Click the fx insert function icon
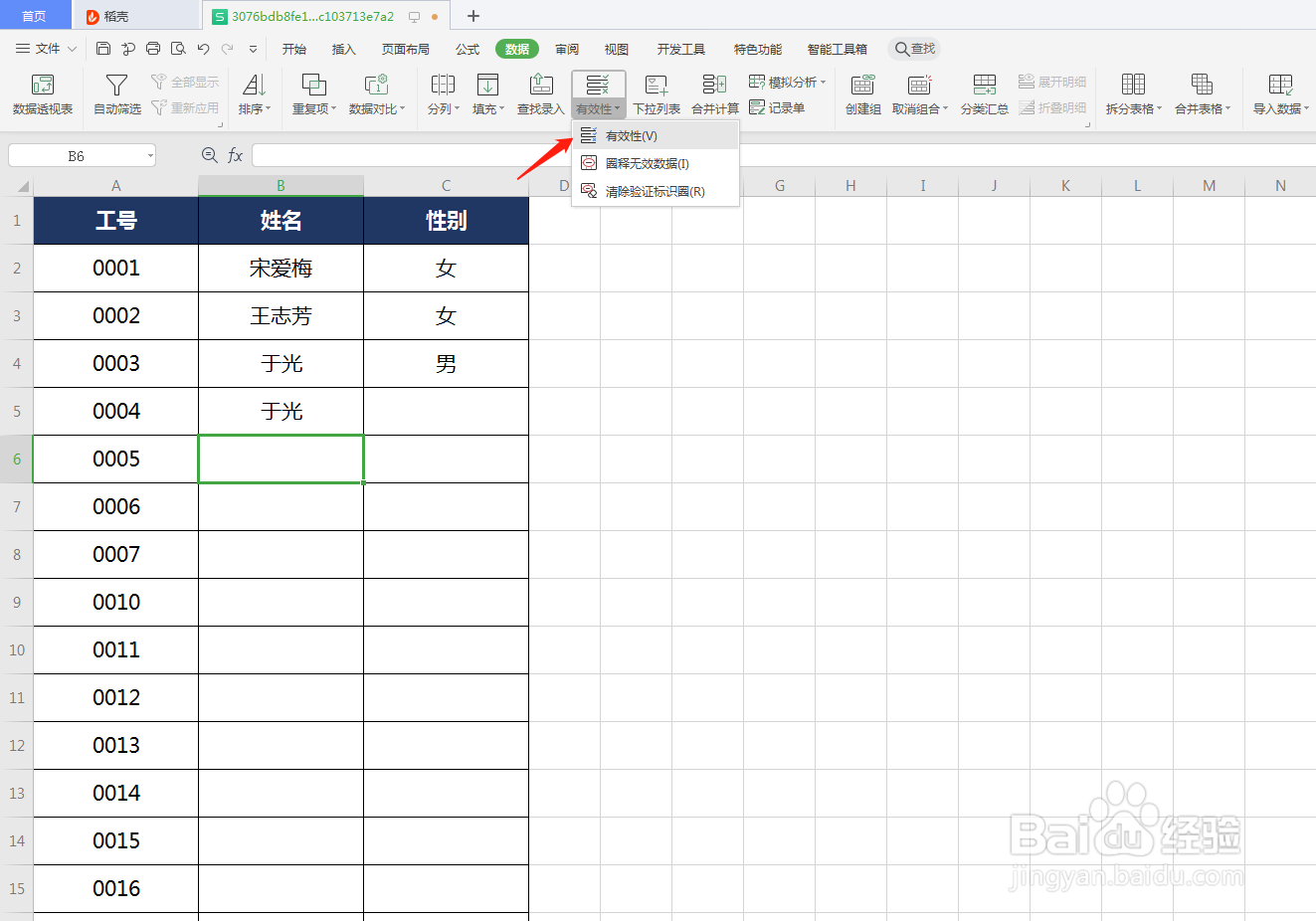The height and width of the screenshot is (921, 1316). (235, 154)
